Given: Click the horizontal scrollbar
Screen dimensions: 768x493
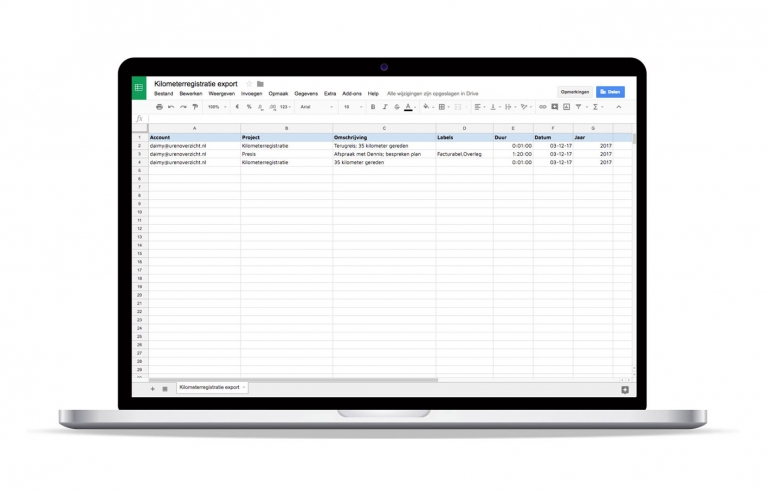Looking at the screenshot, I should click(x=293, y=379).
